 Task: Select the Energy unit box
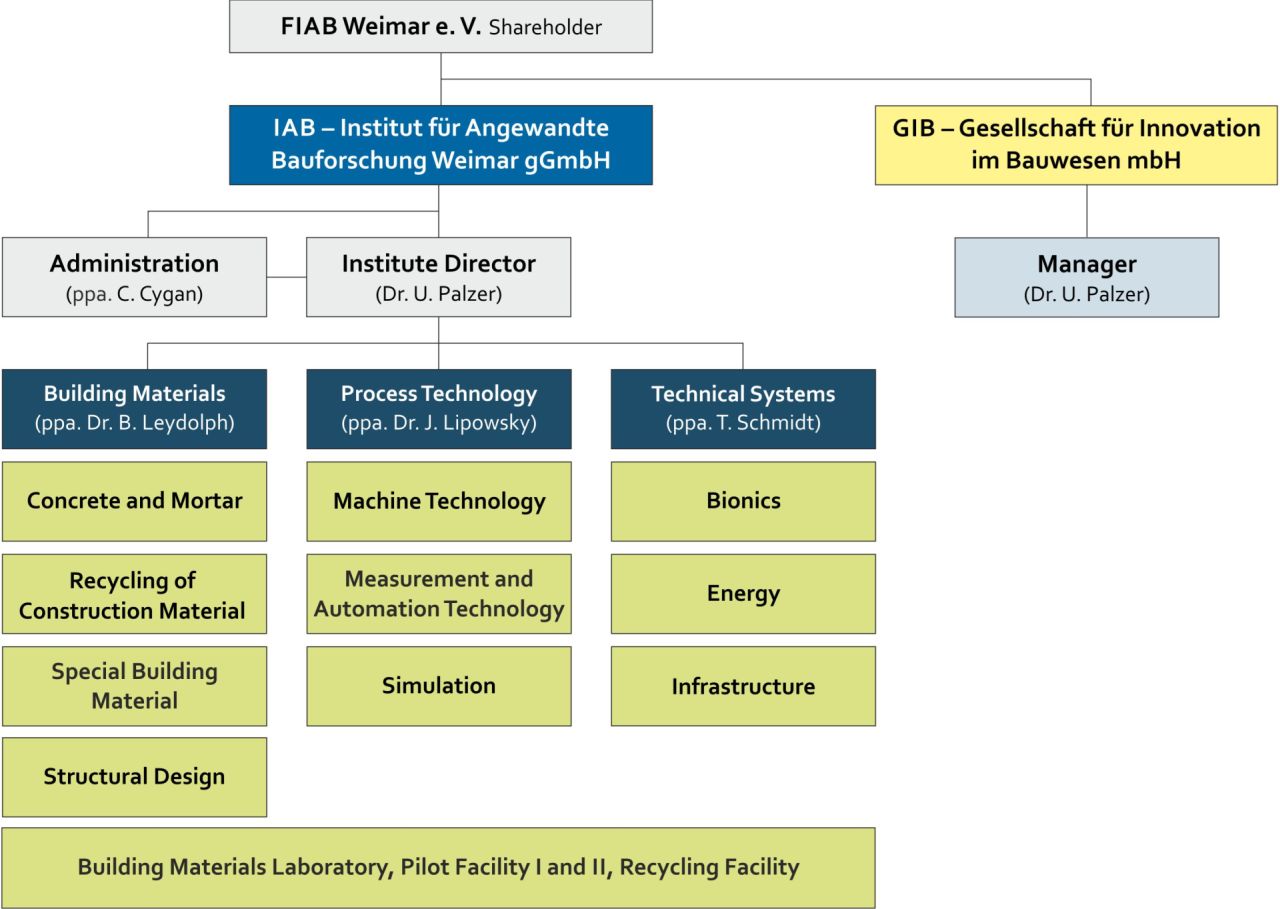pyautogui.click(x=743, y=593)
